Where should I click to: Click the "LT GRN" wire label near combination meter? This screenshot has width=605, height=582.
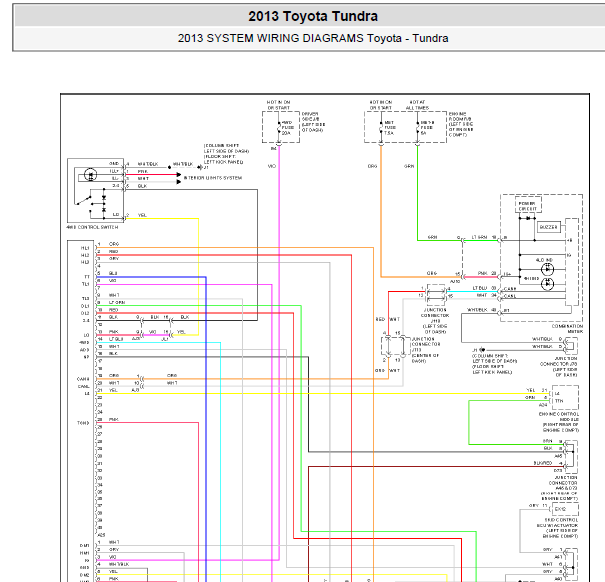point(479,237)
